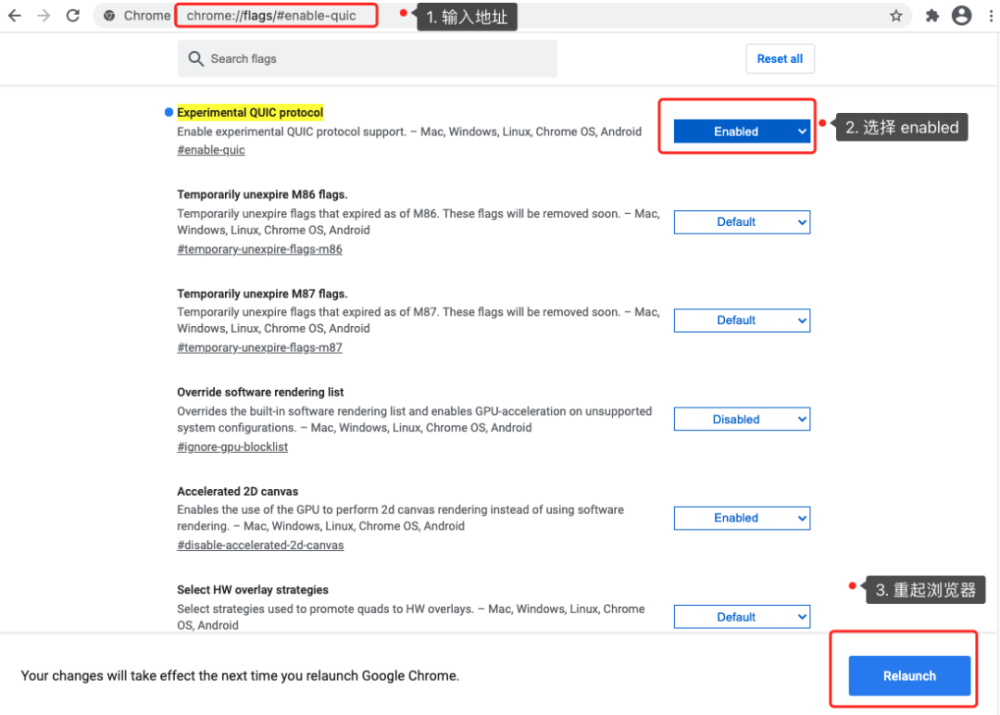
Task: Click the Select HW overlay strategies title
Action: click(x=253, y=589)
